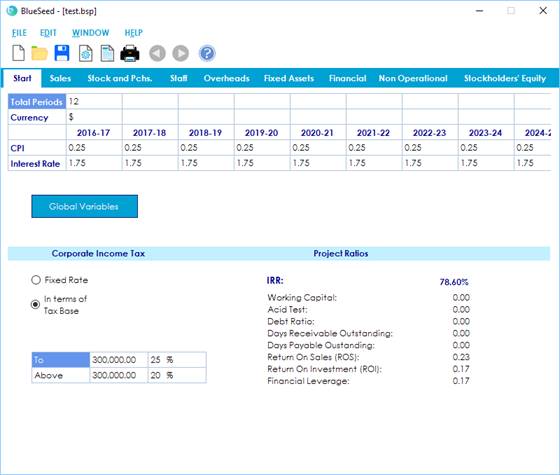Select the In terms of Tax Base option
Image resolution: width=560 pixels, height=475 pixels.
(35, 304)
